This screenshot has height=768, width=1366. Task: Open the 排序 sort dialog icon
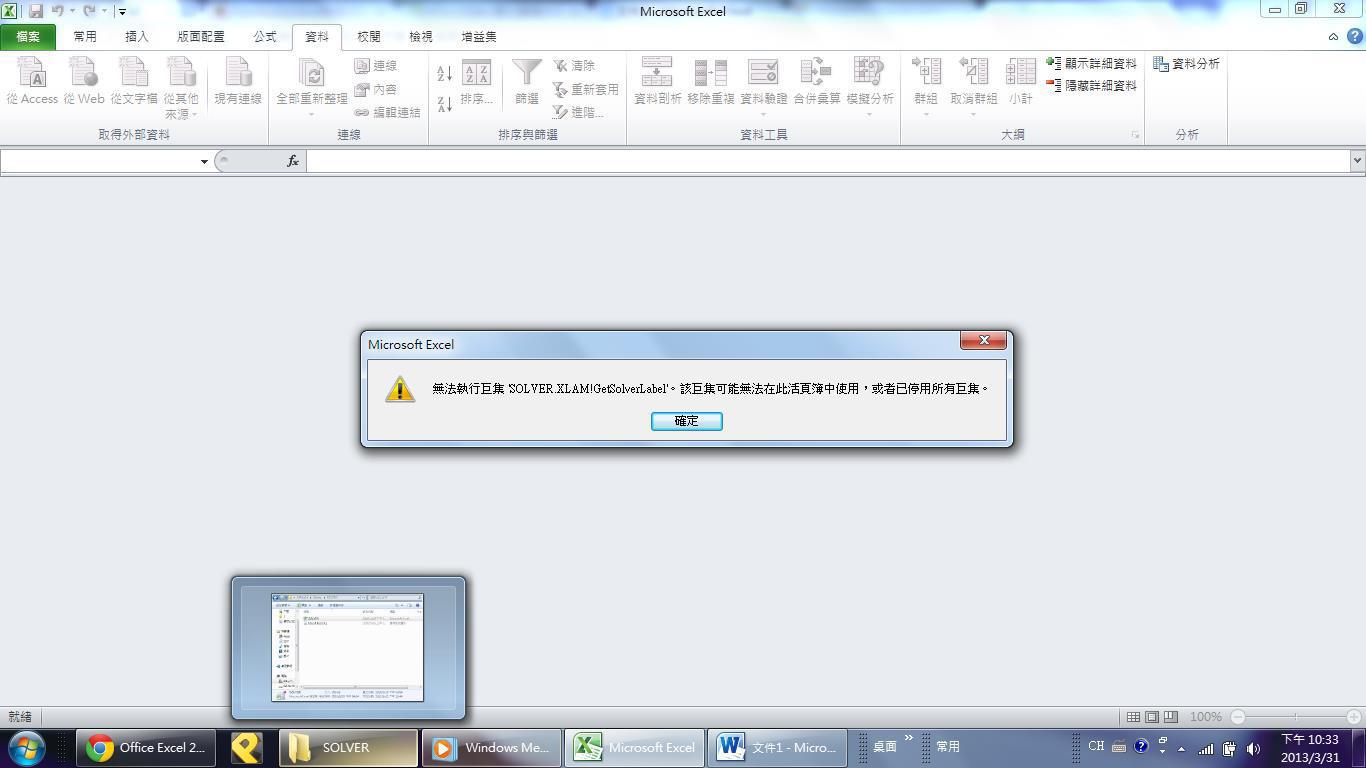pyautogui.click(x=477, y=82)
